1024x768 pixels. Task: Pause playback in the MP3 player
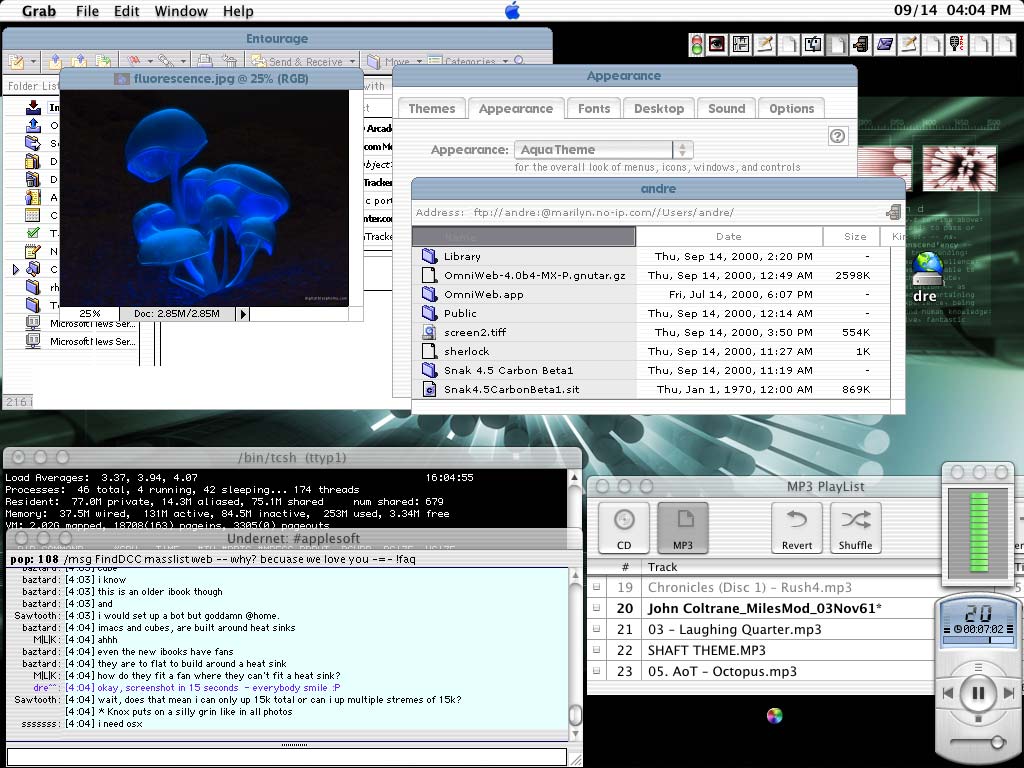[978, 692]
